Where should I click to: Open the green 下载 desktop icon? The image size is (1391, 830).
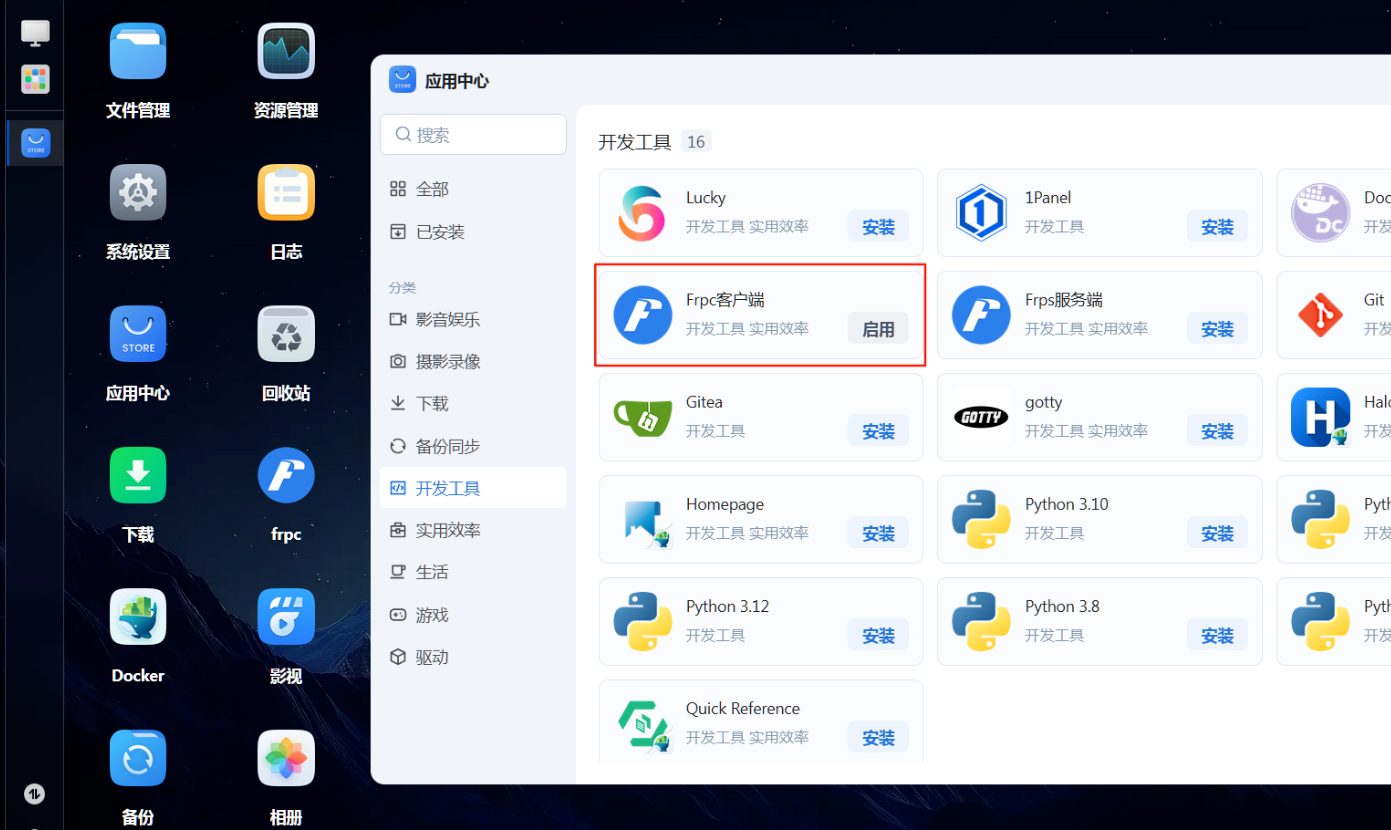coord(138,475)
